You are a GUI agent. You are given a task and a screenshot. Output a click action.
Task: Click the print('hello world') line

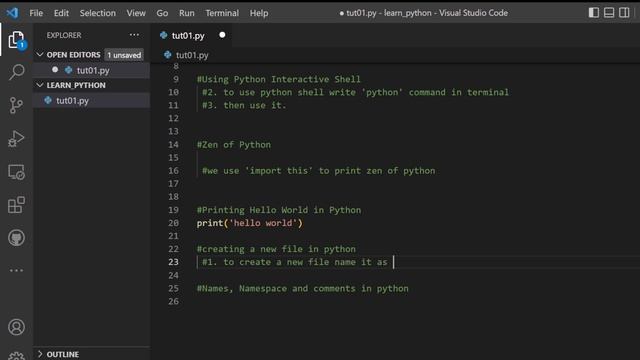pos(249,223)
